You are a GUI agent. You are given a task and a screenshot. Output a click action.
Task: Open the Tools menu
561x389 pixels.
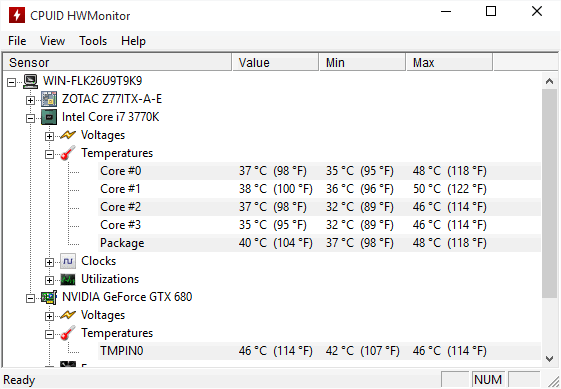(93, 41)
